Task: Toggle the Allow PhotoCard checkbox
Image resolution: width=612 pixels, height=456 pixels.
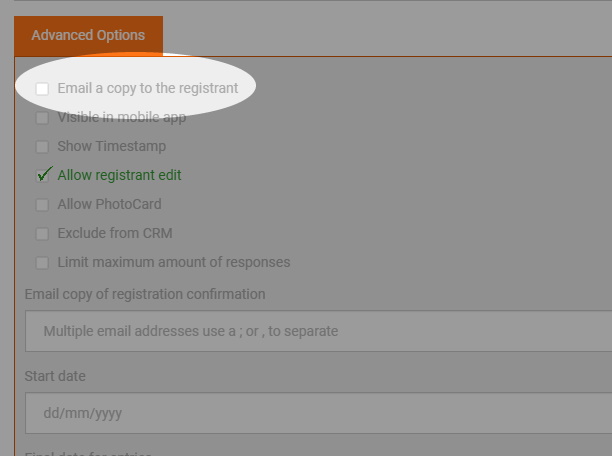Action: 42,205
